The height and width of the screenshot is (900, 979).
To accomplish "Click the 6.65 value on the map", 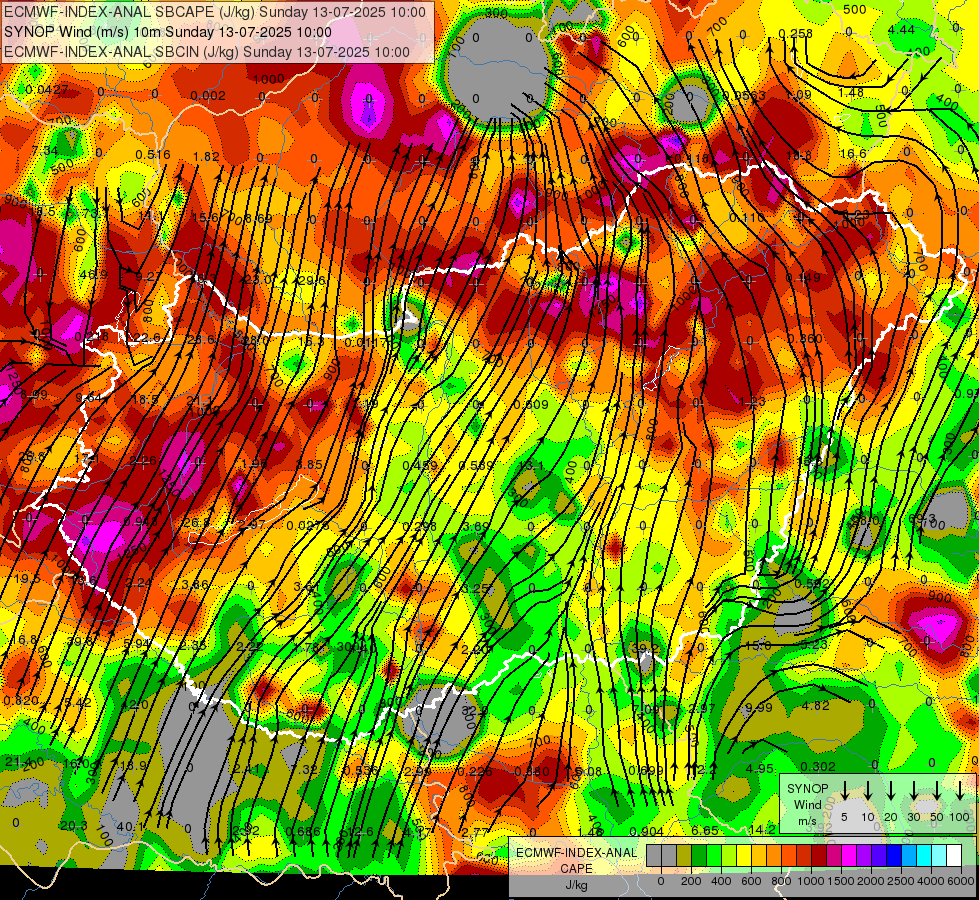I will (x=705, y=830).
